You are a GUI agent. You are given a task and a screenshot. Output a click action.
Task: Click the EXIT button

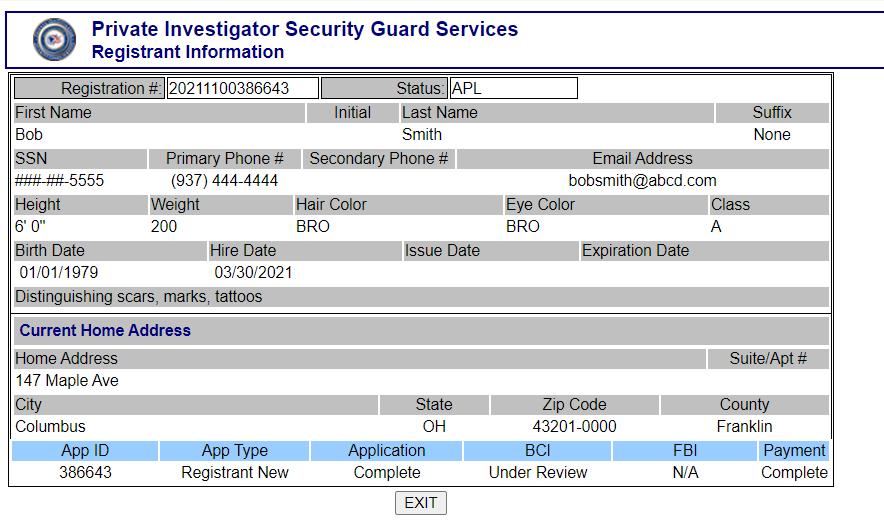(420, 503)
